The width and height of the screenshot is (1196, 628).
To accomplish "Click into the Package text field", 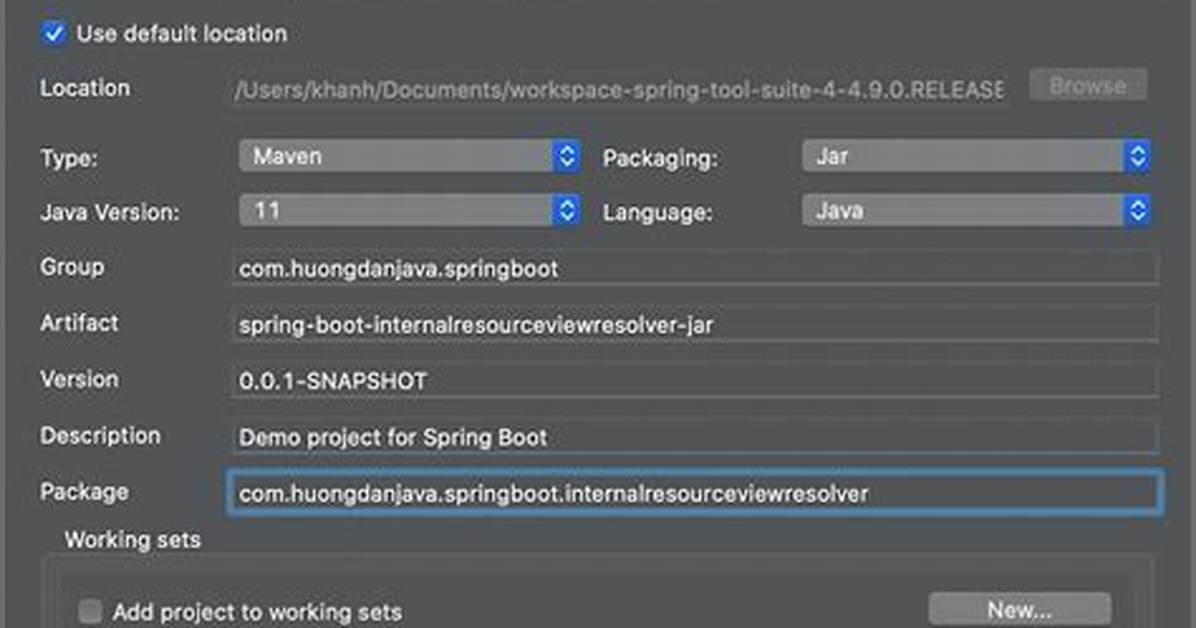I will tap(696, 493).
